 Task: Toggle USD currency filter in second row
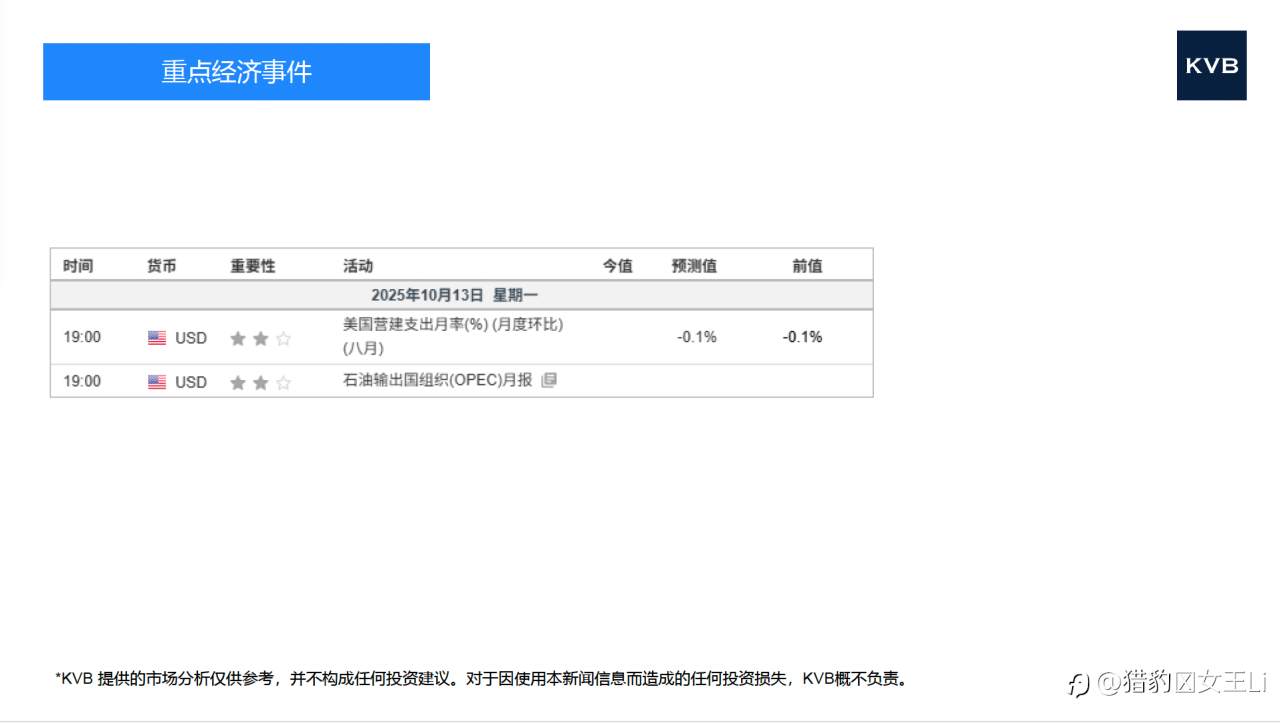192,382
